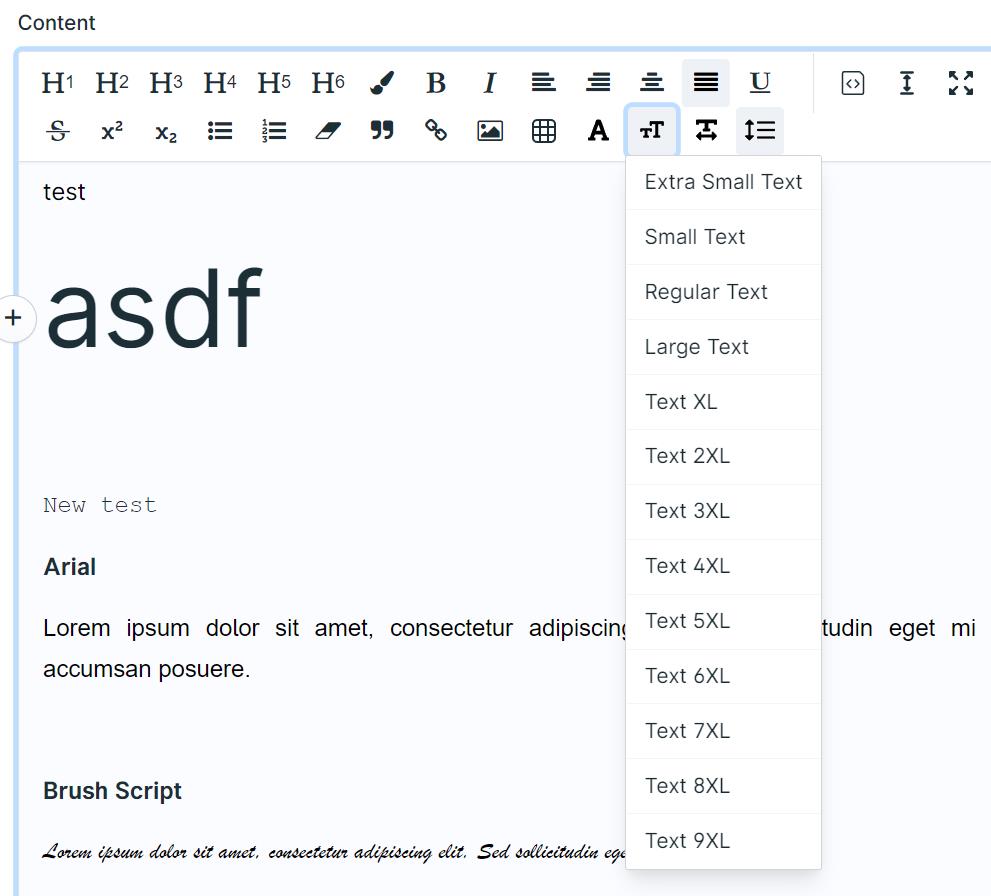Open the line height dropdown
The image size is (991, 896).
click(x=760, y=131)
